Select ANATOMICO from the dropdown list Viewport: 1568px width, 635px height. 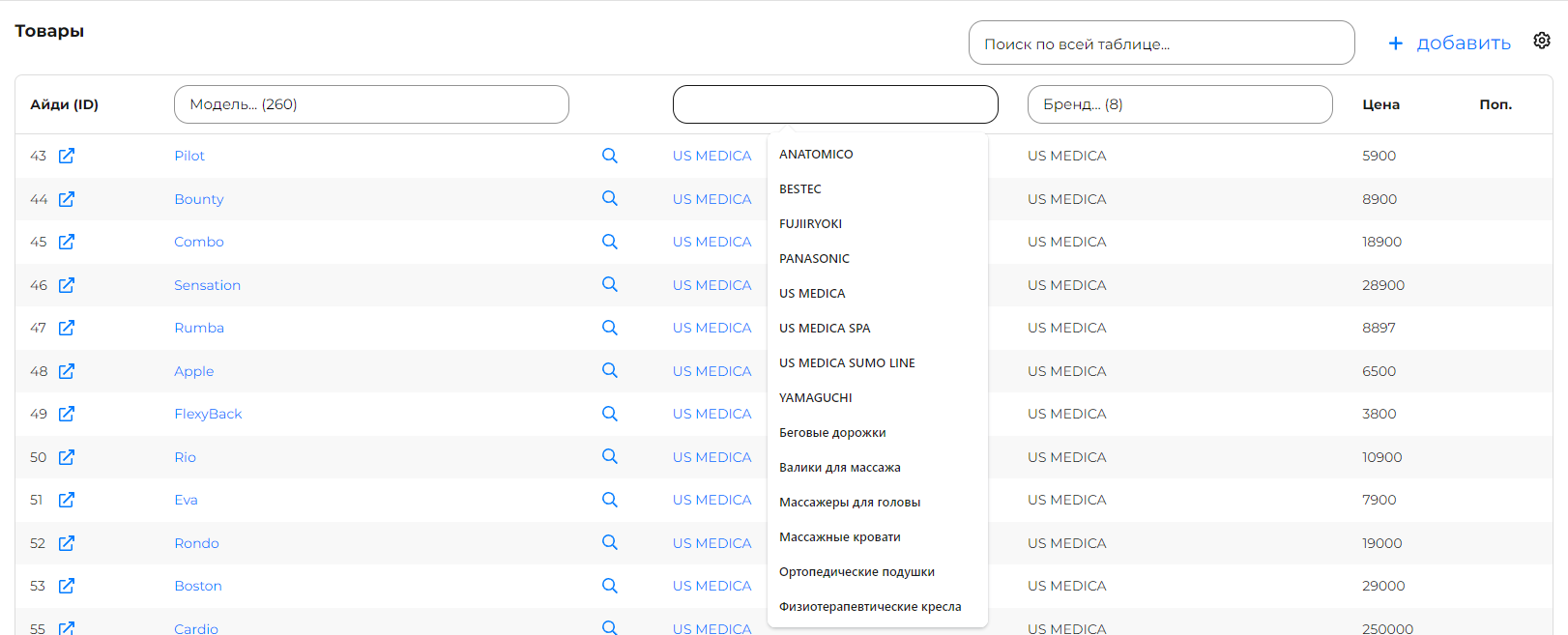point(878,155)
